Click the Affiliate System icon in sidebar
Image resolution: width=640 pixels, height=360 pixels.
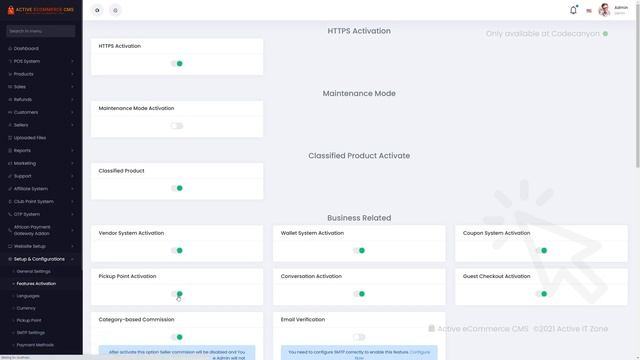pos(10,189)
